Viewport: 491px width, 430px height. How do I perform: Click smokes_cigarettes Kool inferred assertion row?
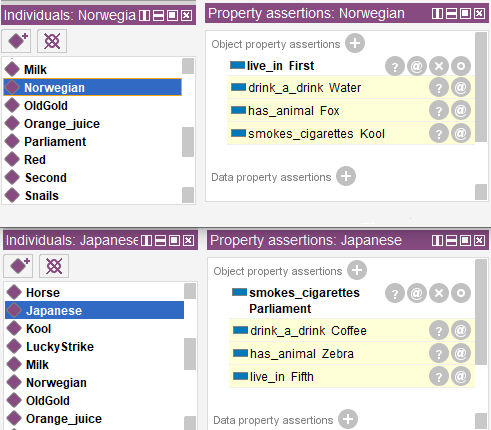[x=351, y=134]
